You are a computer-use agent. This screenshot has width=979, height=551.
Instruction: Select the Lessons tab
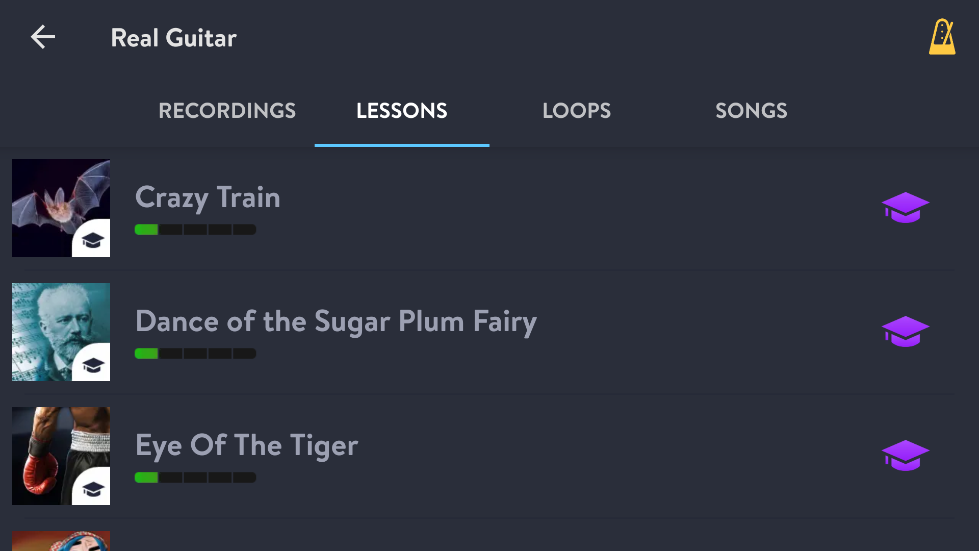click(x=402, y=110)
